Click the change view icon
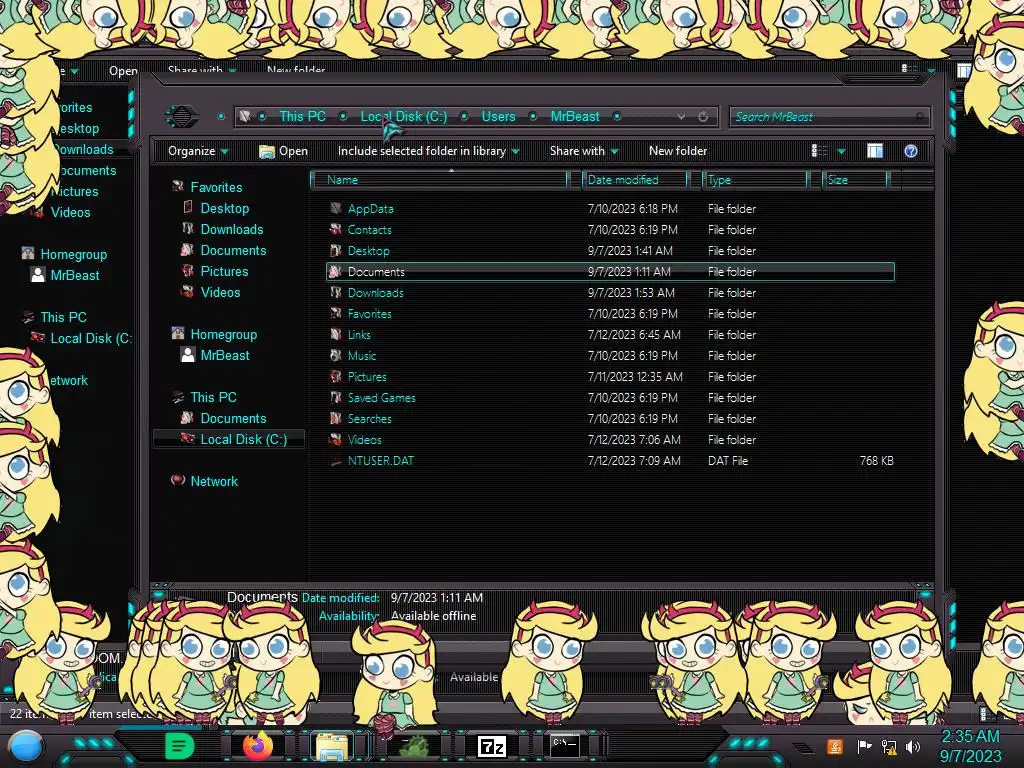 (819, 151)
